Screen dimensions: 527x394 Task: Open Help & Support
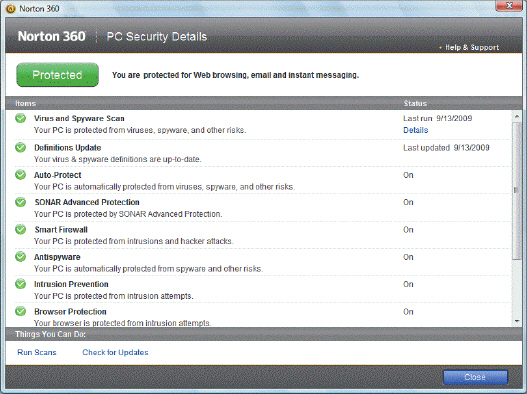(472, 47)
